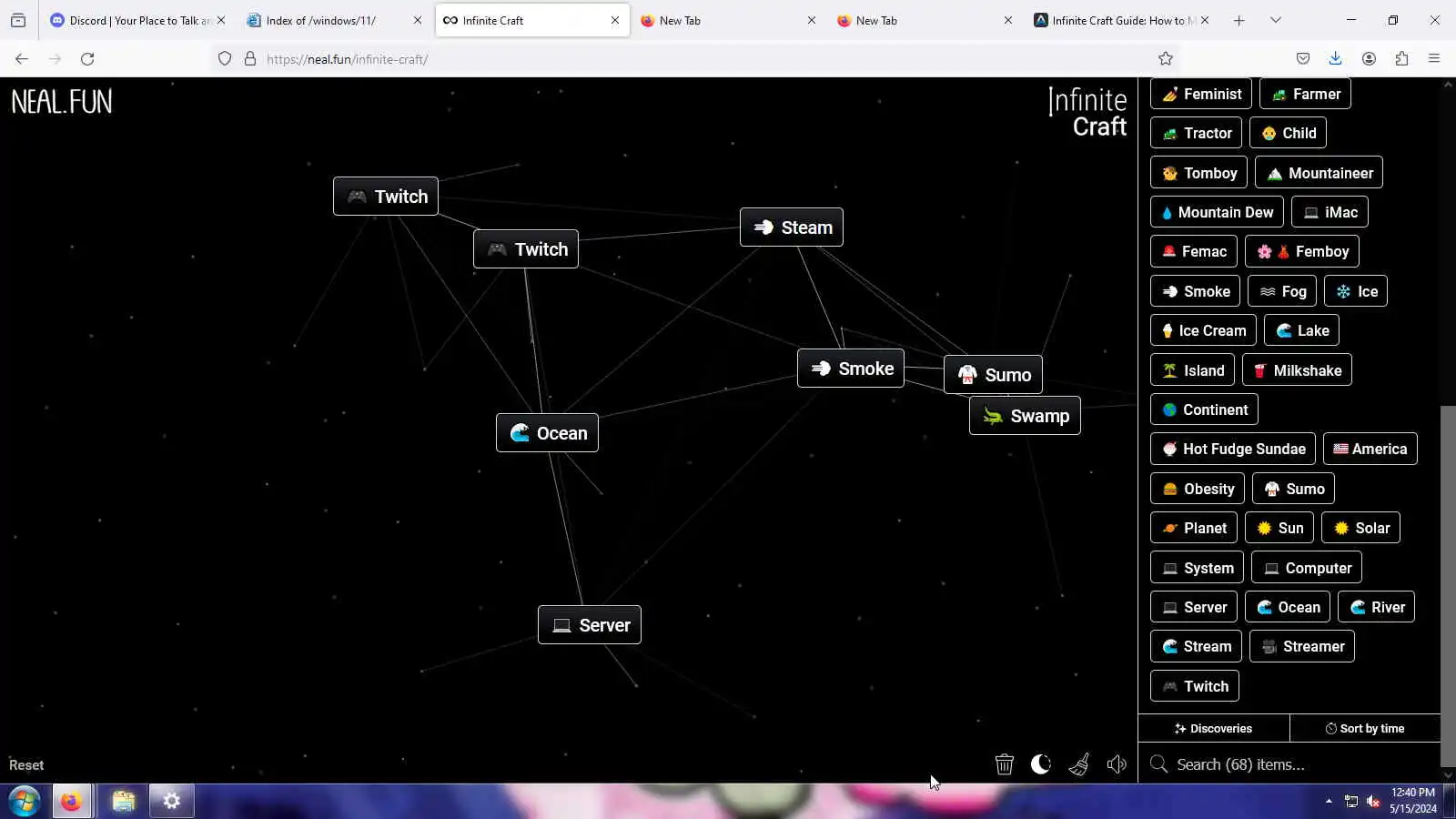The image size is (1456, 819).
Task: Pick the Ice Cream item
Action: pos(1203,330)
